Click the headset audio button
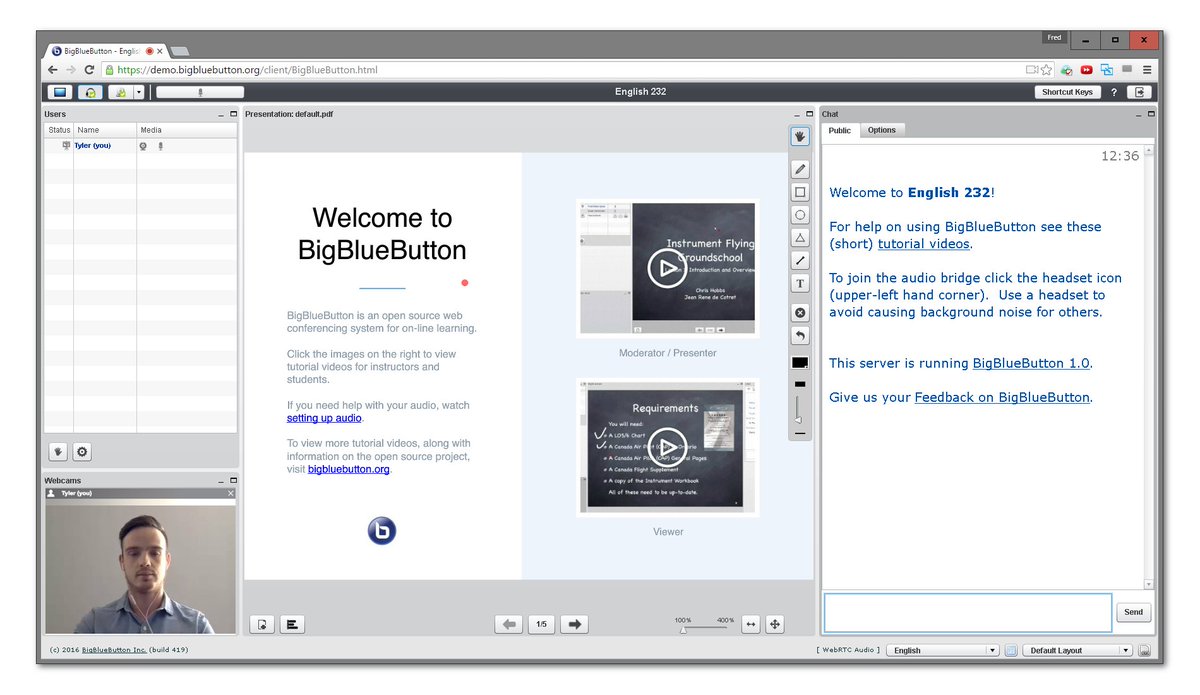This screenshot has height=695, width=1200. [x=91, y=92]
